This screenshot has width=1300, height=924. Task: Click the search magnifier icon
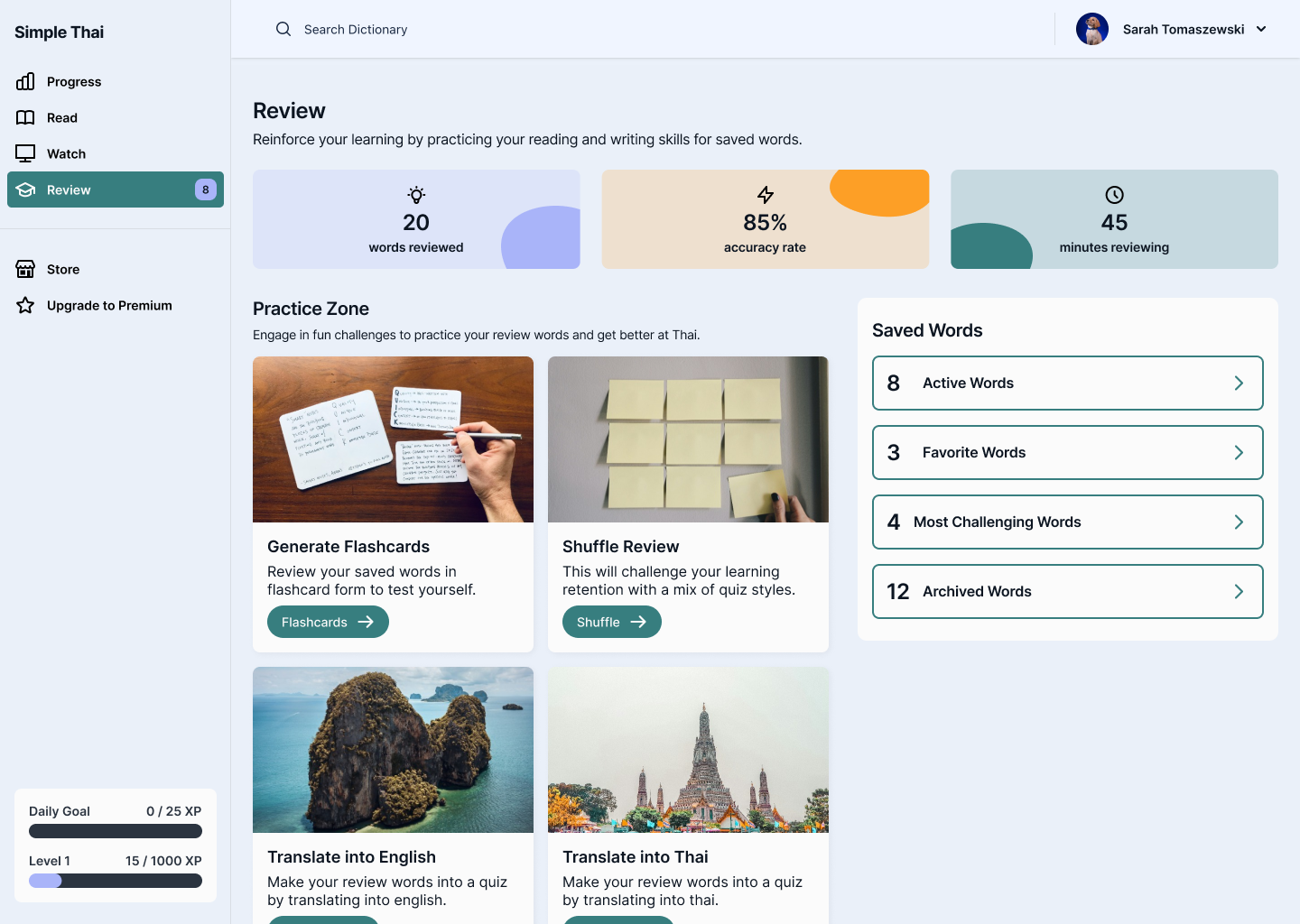point(283,29)
